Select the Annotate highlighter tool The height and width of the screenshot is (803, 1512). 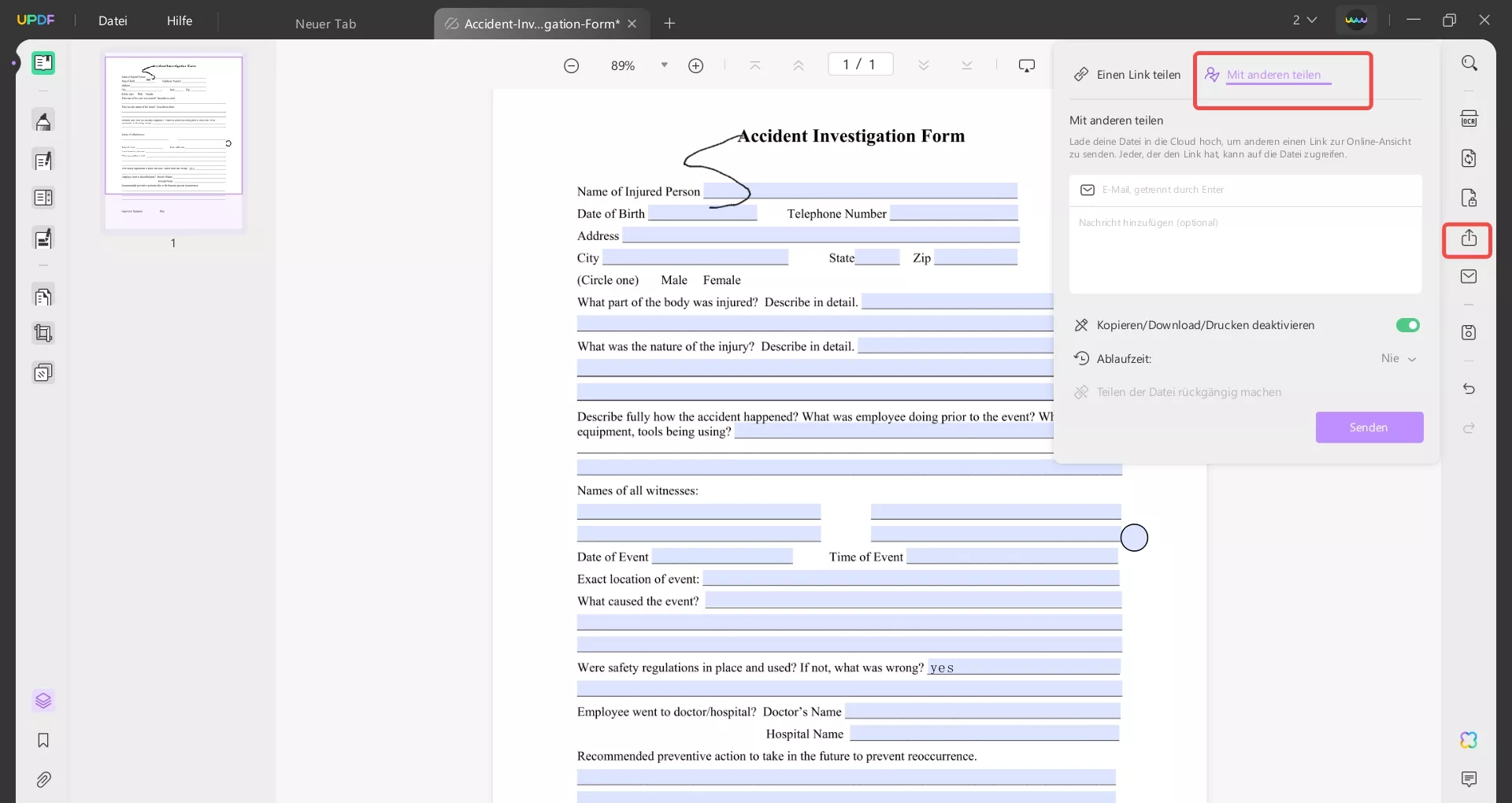click(43, 120)
